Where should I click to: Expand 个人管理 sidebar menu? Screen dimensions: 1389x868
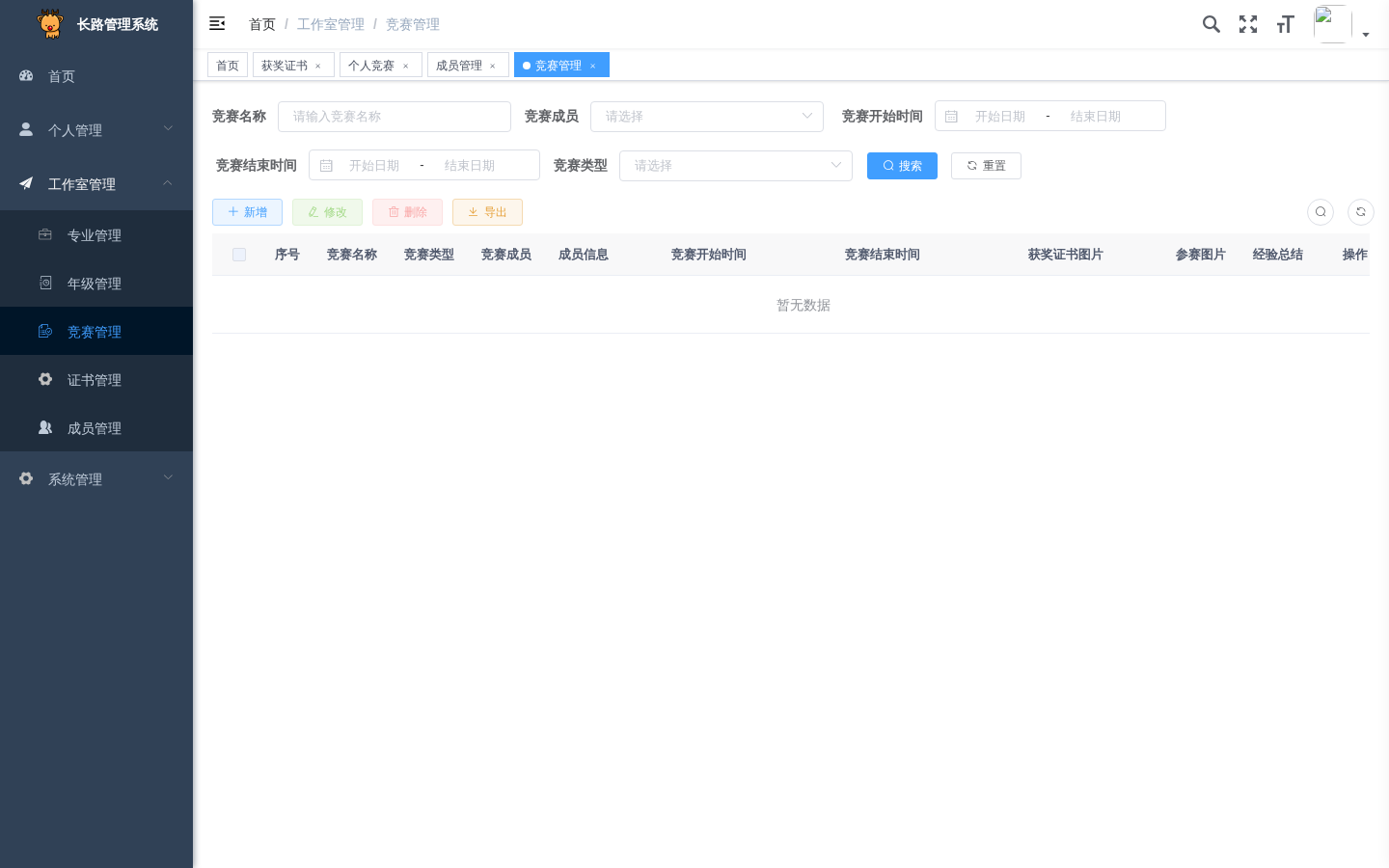(x=96, y=129)
